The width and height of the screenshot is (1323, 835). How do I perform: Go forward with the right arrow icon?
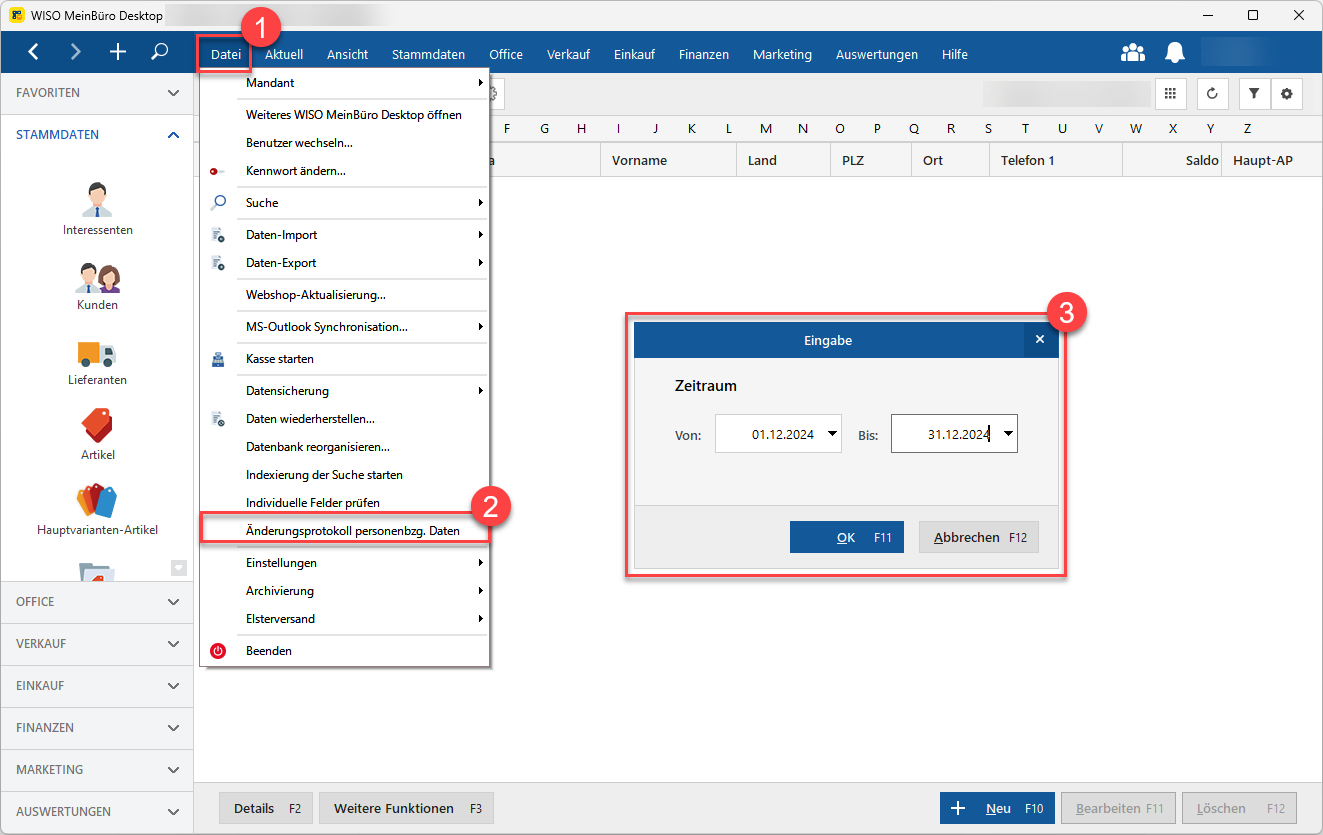click(x=76, y=52)
